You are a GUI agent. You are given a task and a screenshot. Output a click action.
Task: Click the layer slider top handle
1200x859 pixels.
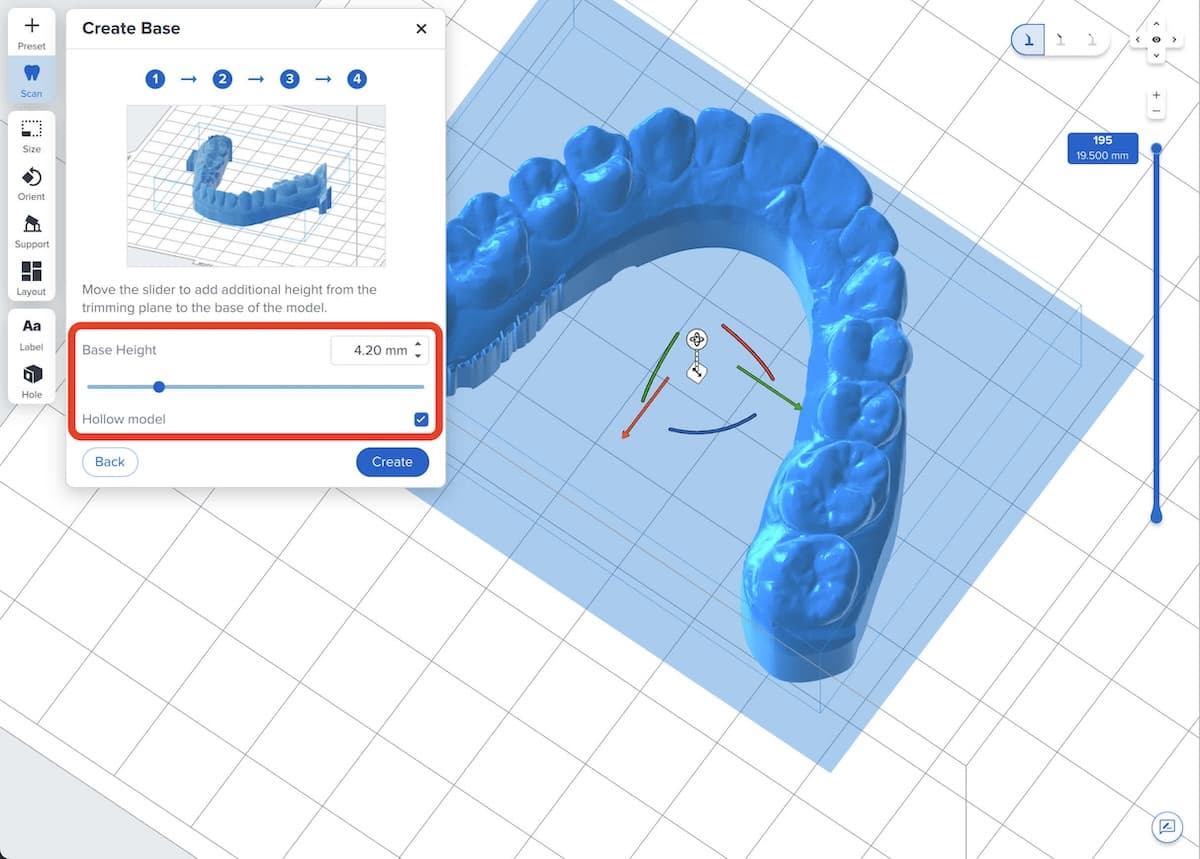(x=1156, y=148)
